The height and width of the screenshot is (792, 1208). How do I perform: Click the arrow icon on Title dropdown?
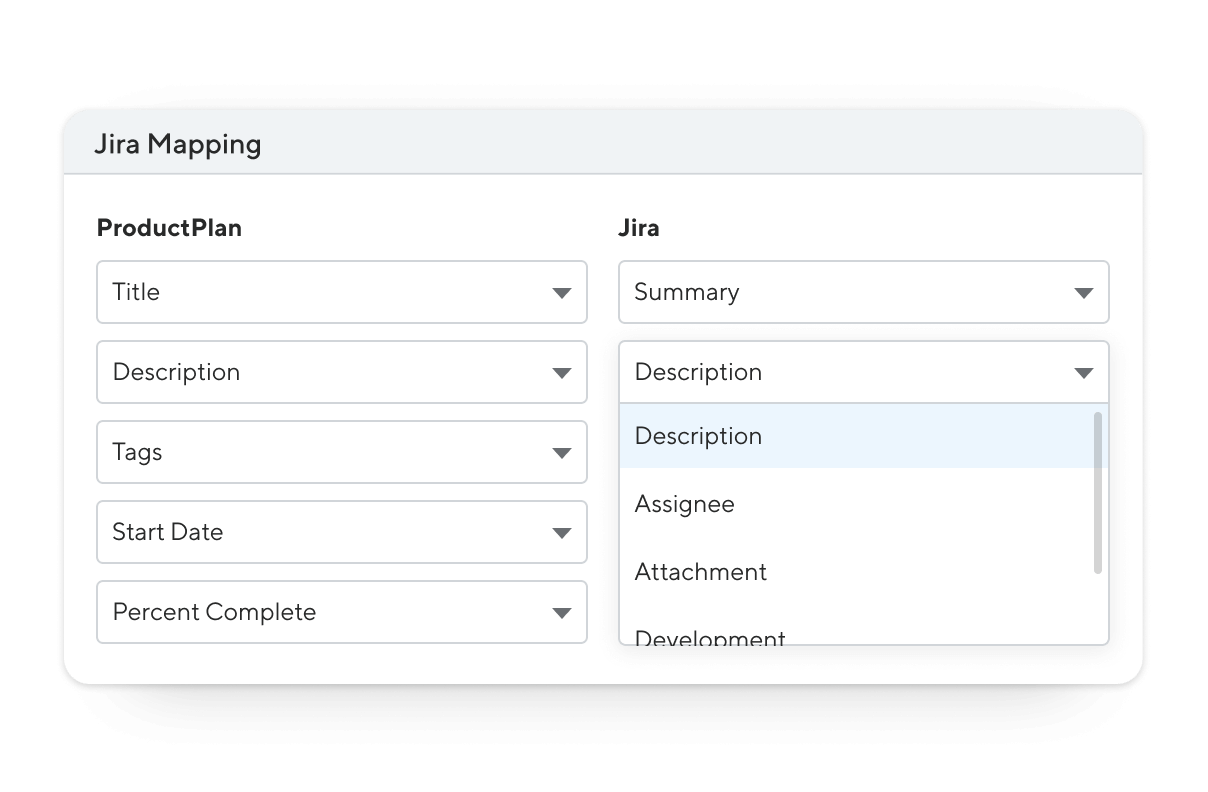click(562, 293)
